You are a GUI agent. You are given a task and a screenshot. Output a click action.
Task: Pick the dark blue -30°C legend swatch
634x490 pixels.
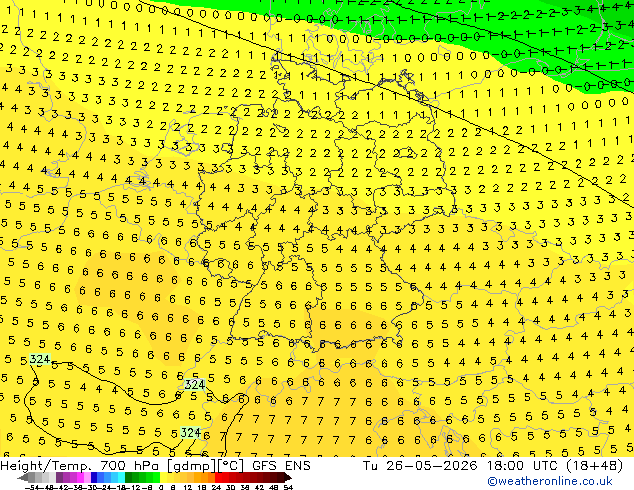94,477
